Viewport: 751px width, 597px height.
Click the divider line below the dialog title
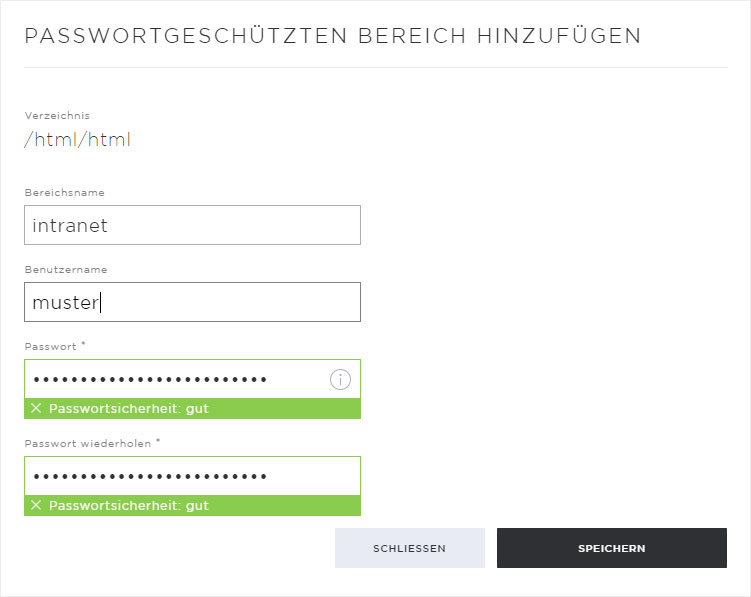coord(376,68)
